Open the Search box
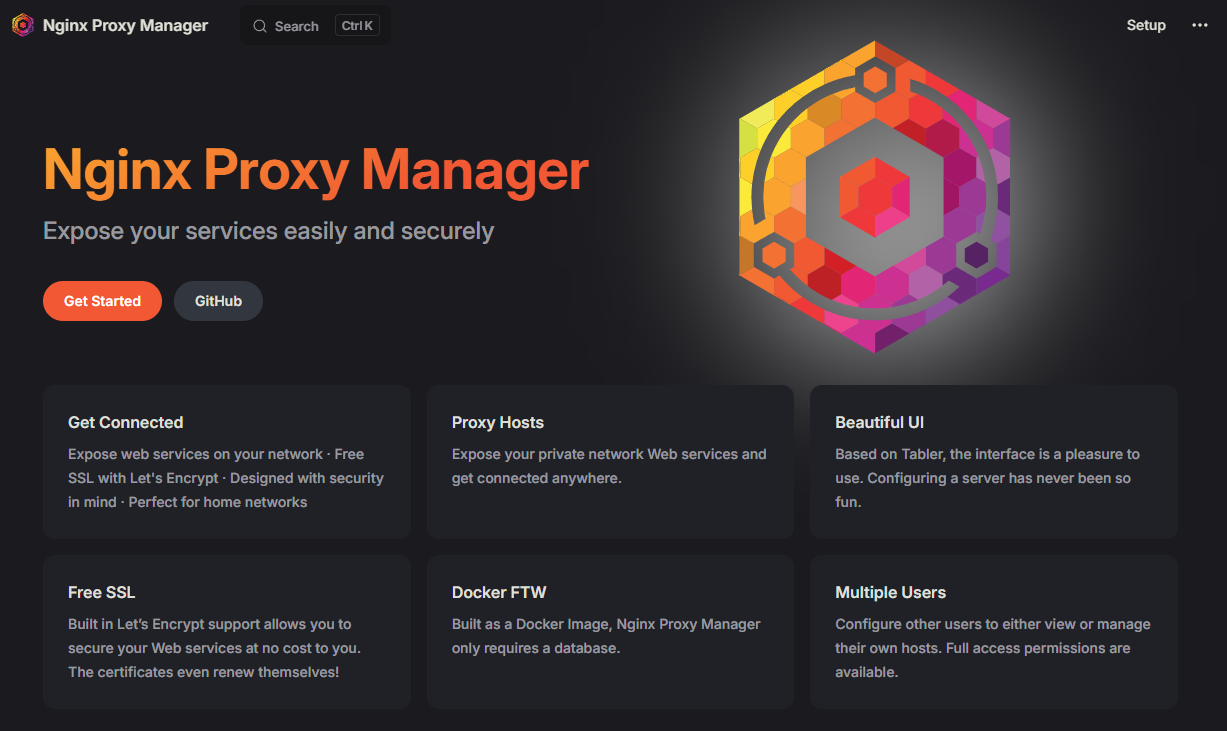 (x=316, y=26)
